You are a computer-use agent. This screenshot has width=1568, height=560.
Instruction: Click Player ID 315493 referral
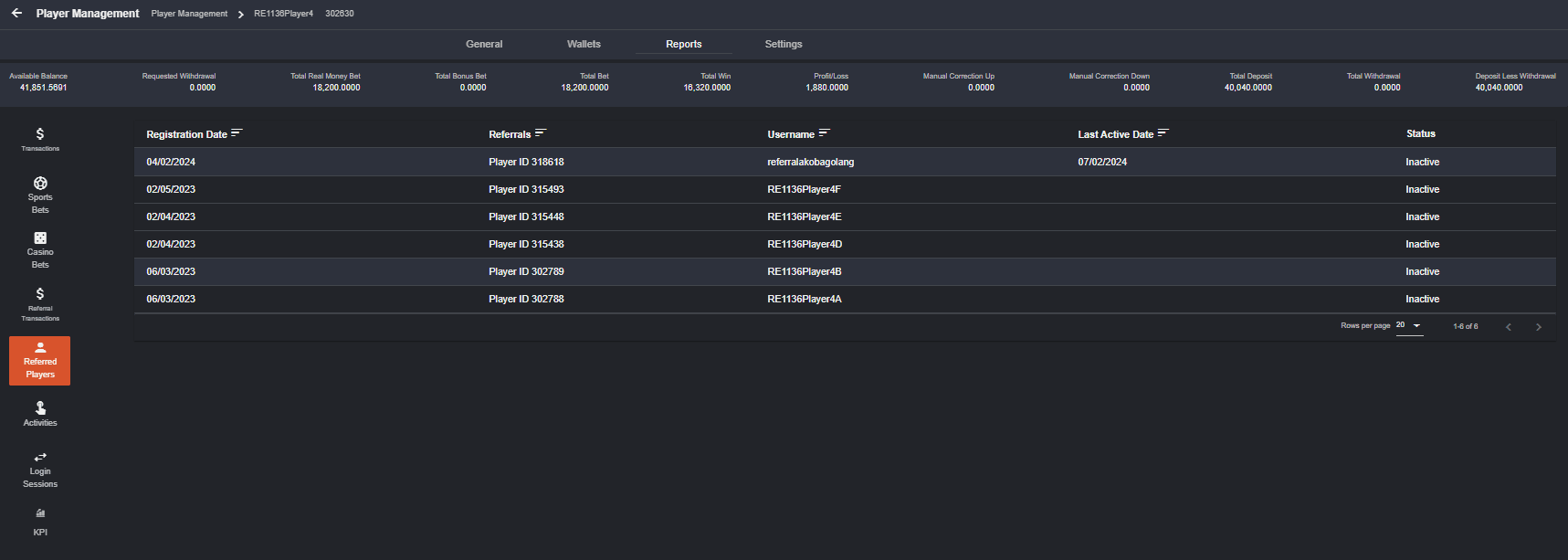[x=526, y=189]
